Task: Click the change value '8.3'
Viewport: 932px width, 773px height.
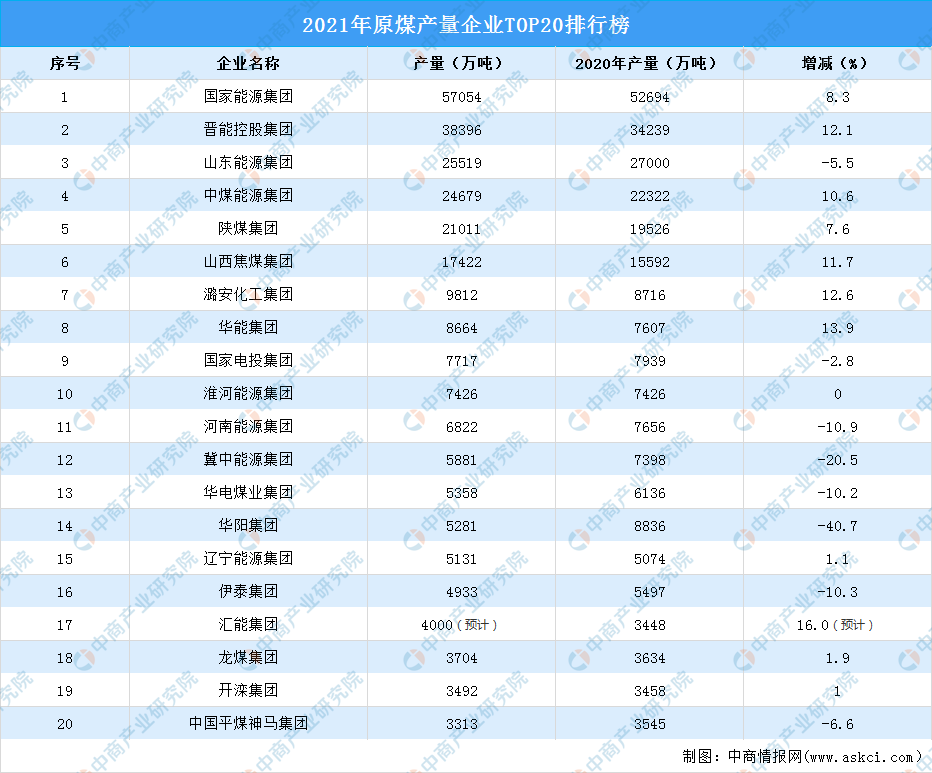Action: (837, 97)
